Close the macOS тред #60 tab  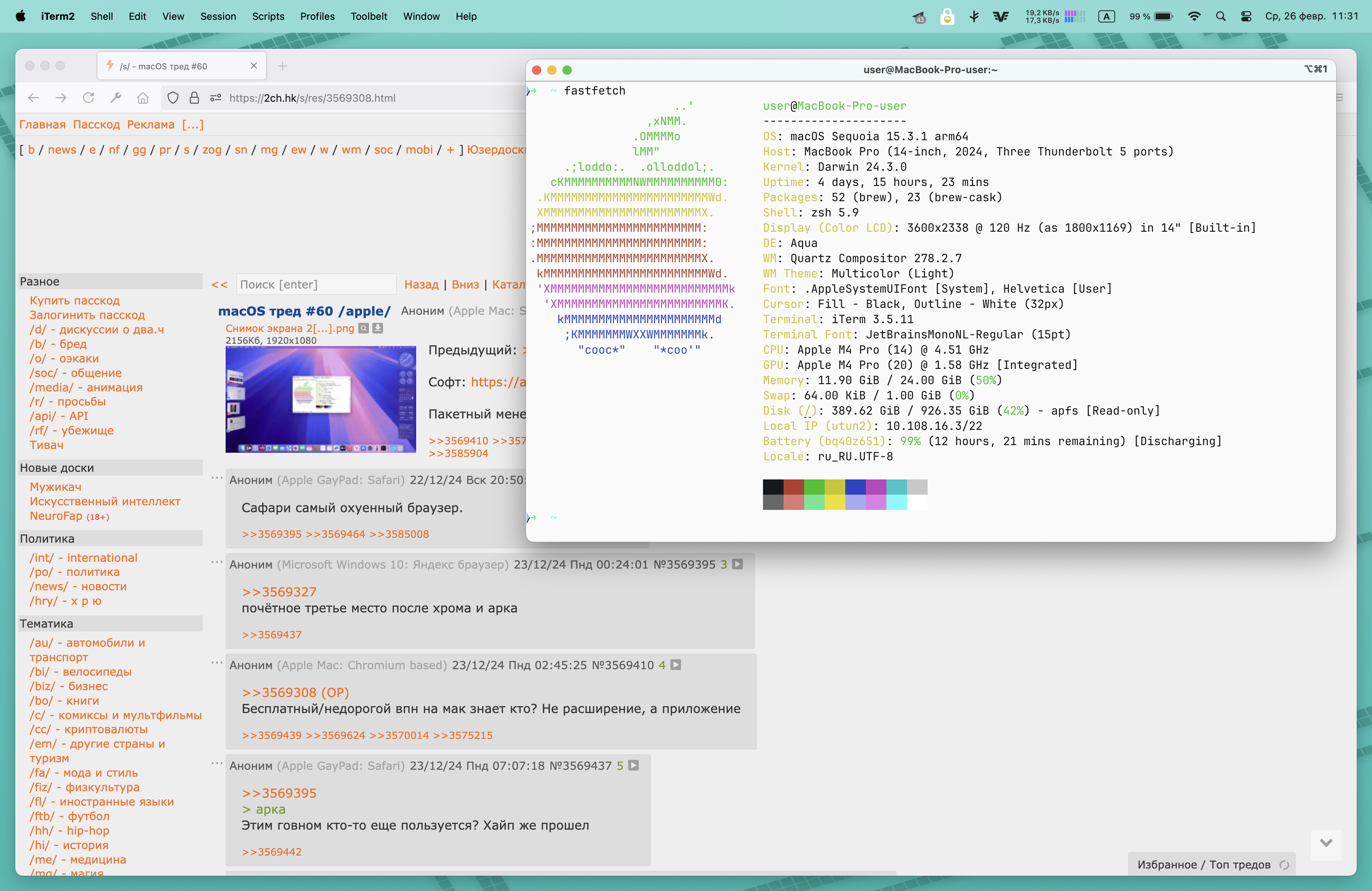pyautogui.click(x=254, y=66)
